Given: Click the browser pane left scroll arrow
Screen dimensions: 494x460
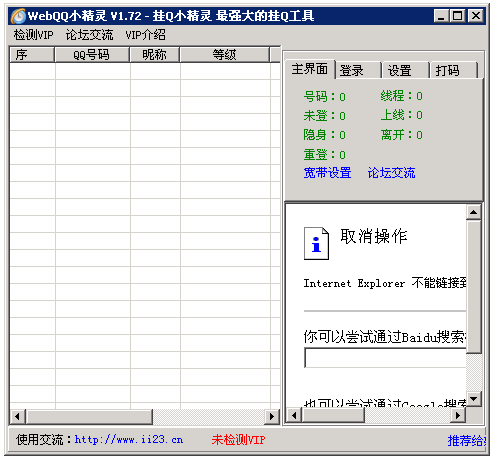Looking at the screenshot, I should tap(294, 415).
